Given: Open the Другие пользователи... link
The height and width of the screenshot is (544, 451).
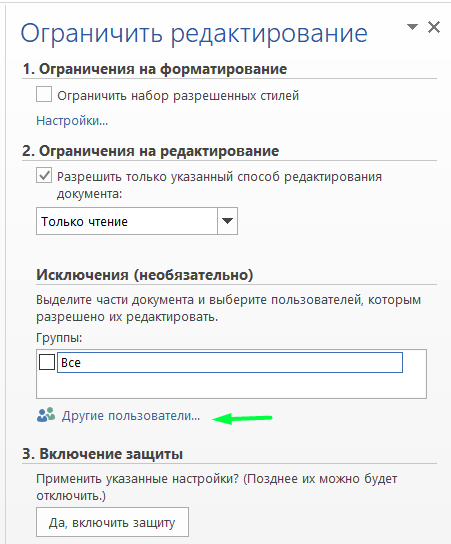Looking at the screenshot, I should [x=131, y=416].
